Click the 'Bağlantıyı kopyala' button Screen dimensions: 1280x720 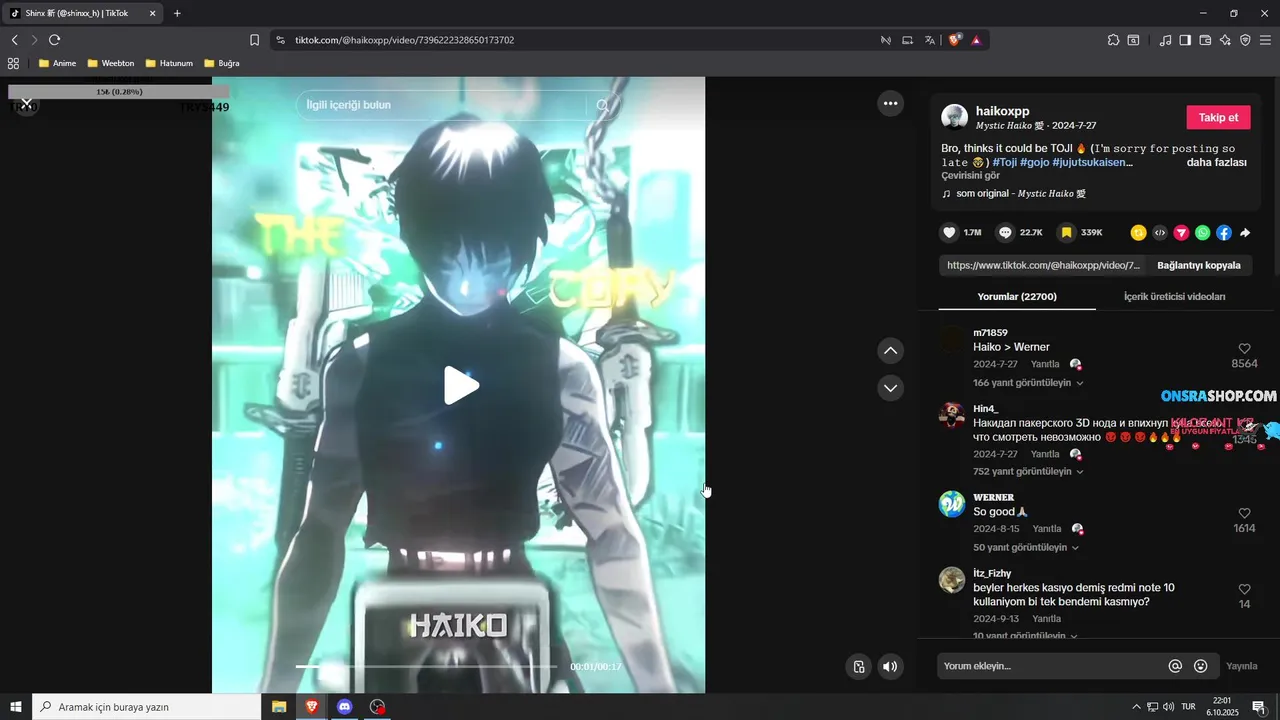pos(1199,265)
